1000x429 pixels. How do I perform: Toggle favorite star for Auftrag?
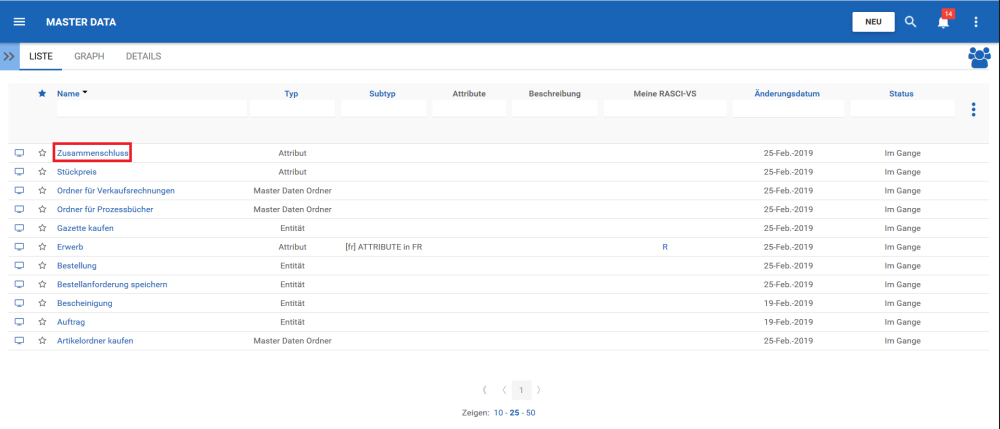click(42, 322)
